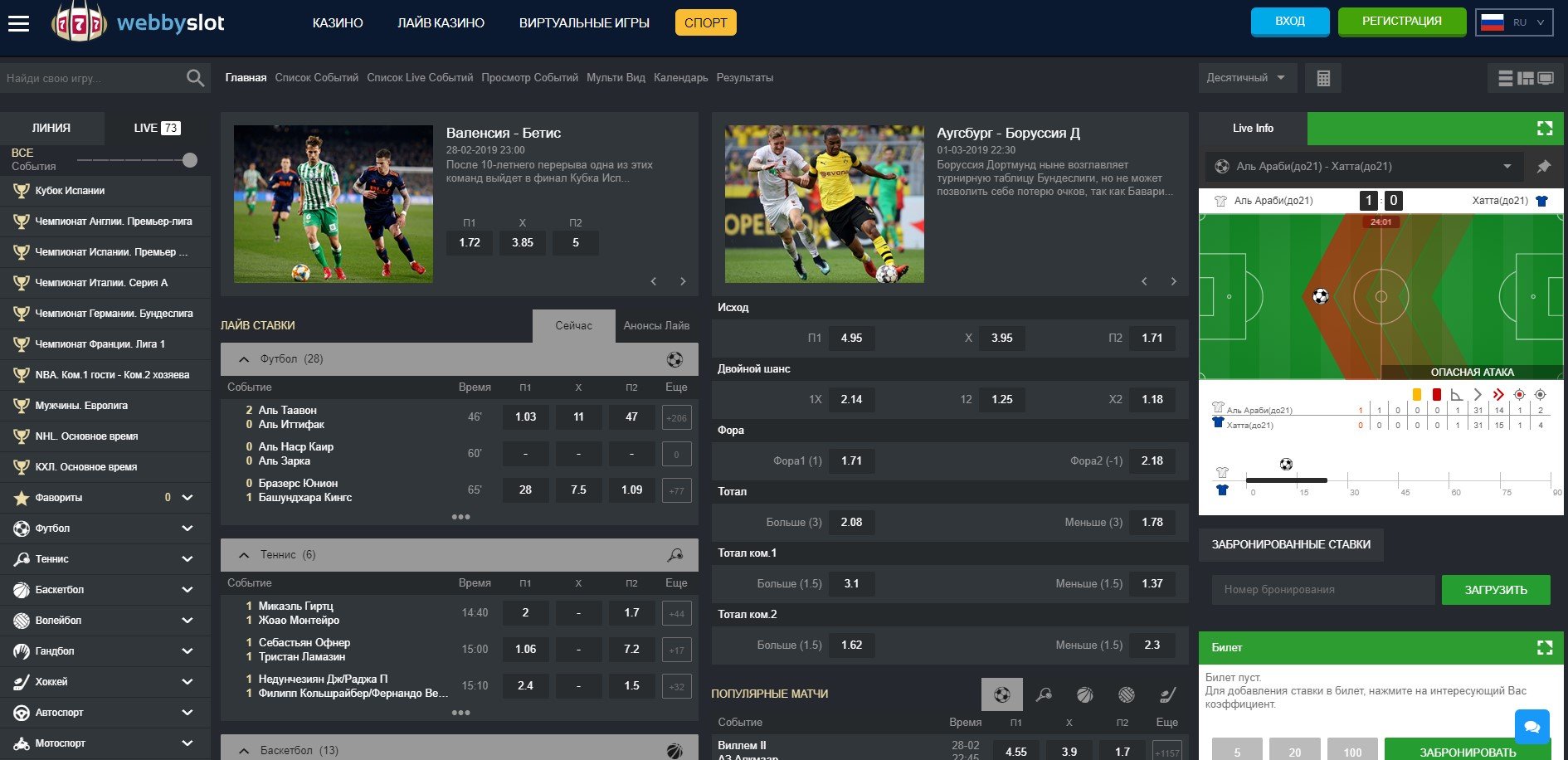Switch to the LIVE betting toggle

click(156, 128)
